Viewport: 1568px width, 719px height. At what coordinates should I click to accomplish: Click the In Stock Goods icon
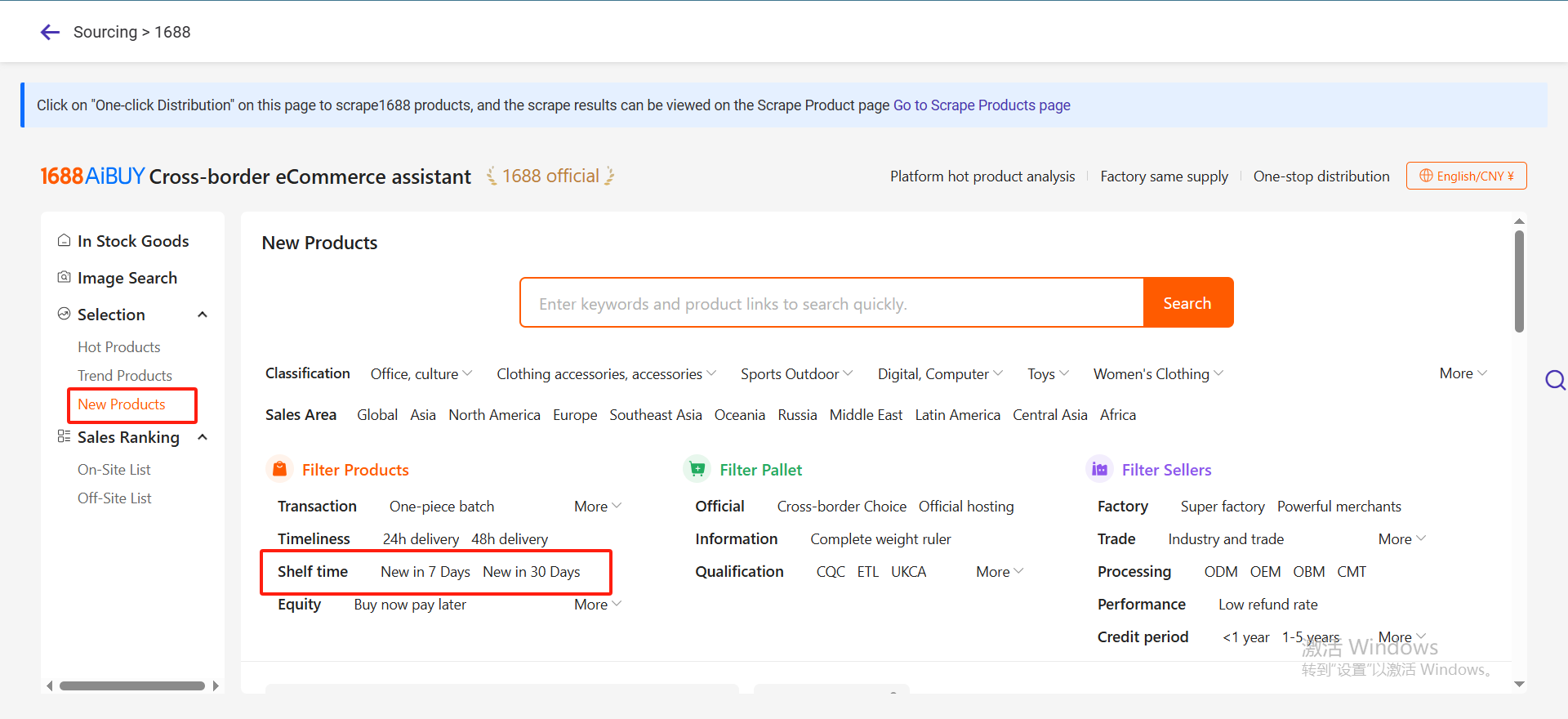[64, 240]
